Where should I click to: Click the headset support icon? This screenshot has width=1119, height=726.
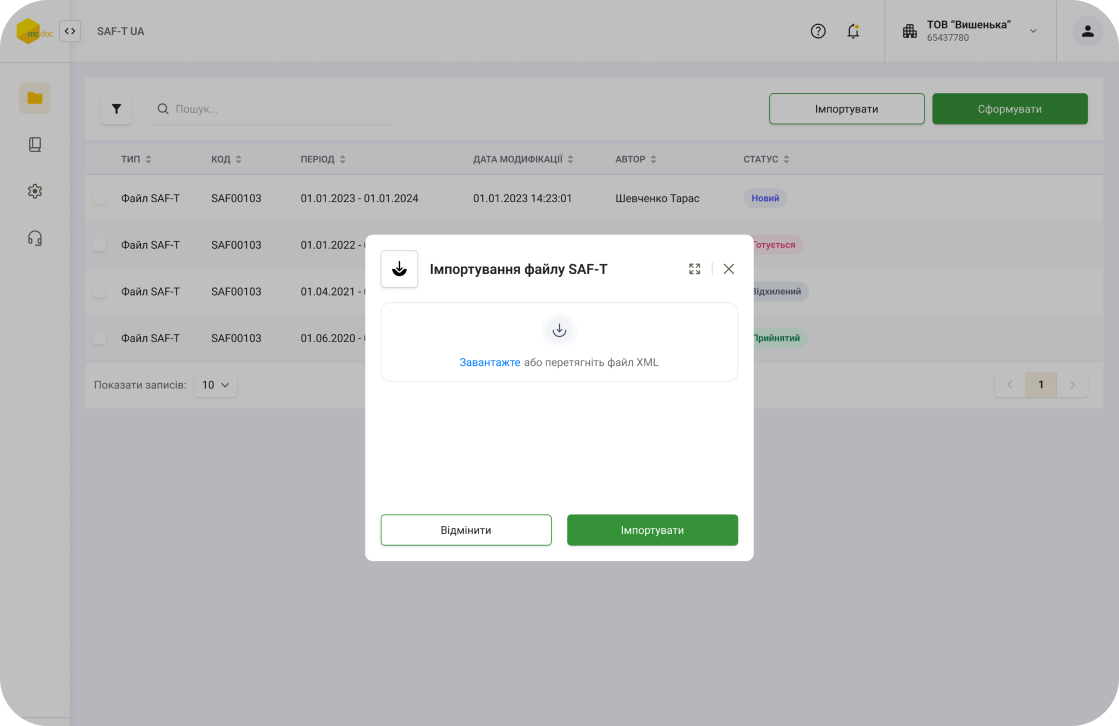click(35, 238)
